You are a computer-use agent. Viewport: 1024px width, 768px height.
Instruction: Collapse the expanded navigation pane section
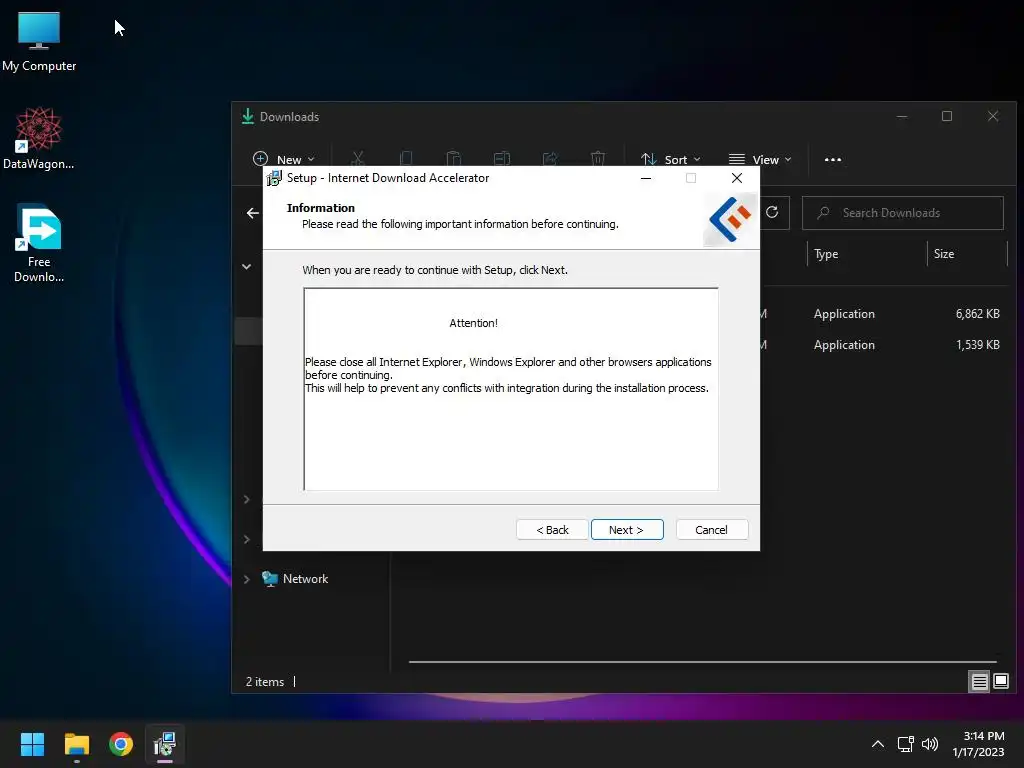tap(246, 266)
